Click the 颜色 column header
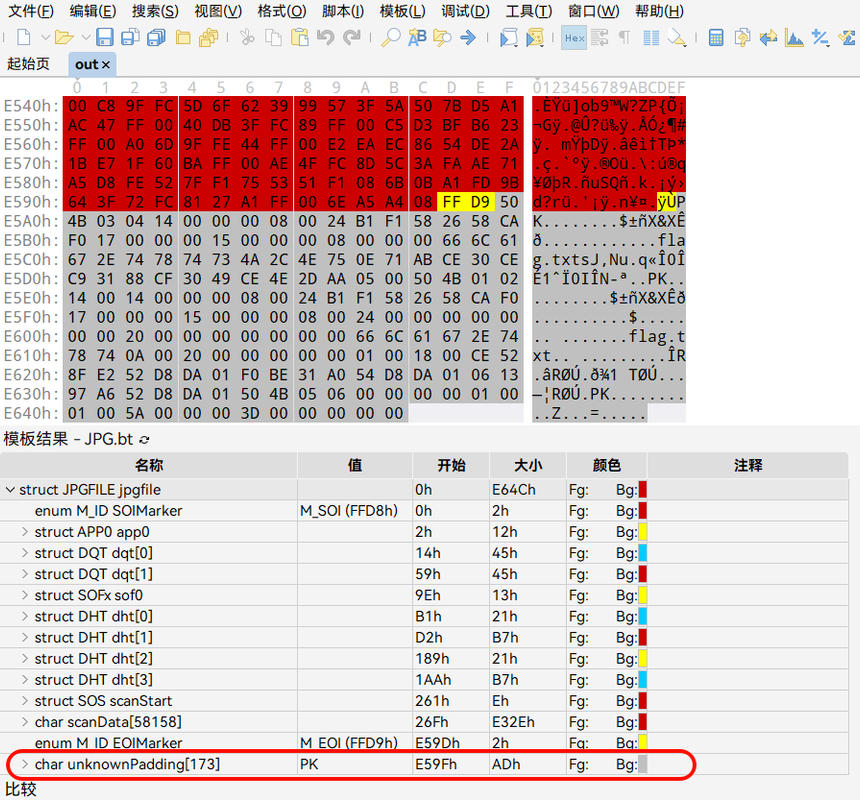This screenshot has height=800, width=860. [607, 466]
